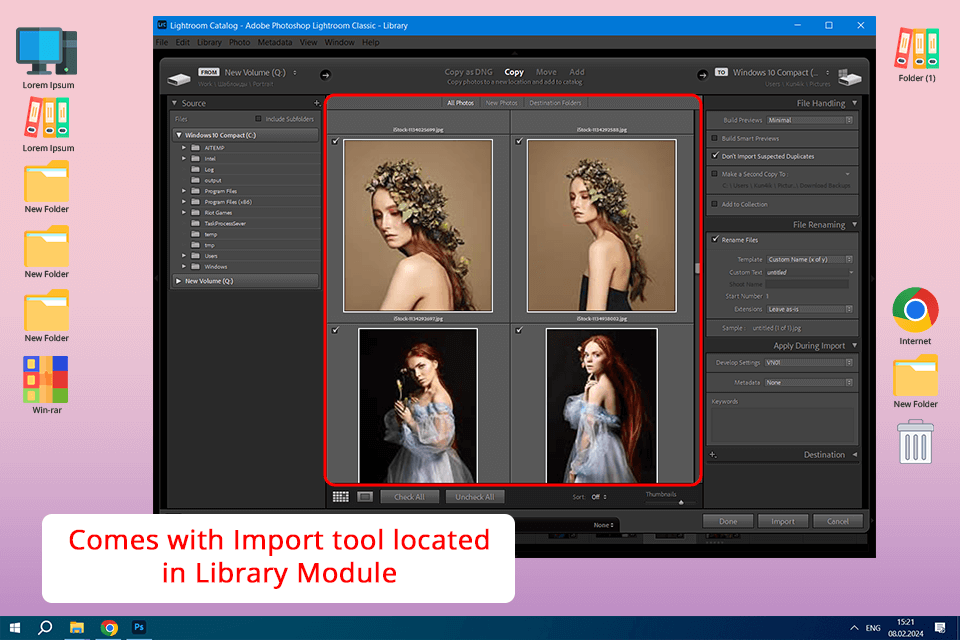Click the Uncheck All button
The image size is (960, 640).
[475, 497]
